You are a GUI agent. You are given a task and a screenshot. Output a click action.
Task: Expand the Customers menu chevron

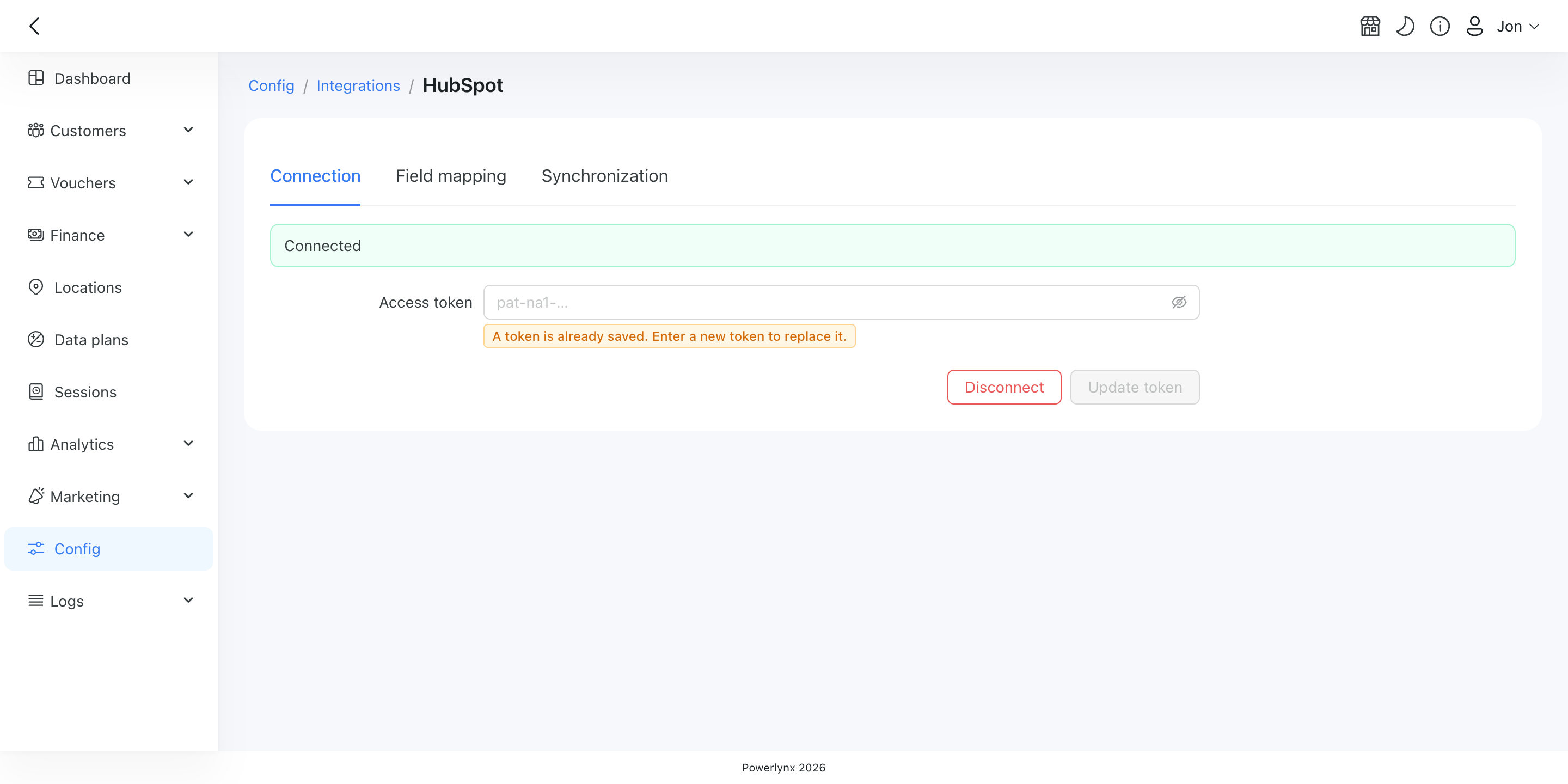[x=188, y=130]
